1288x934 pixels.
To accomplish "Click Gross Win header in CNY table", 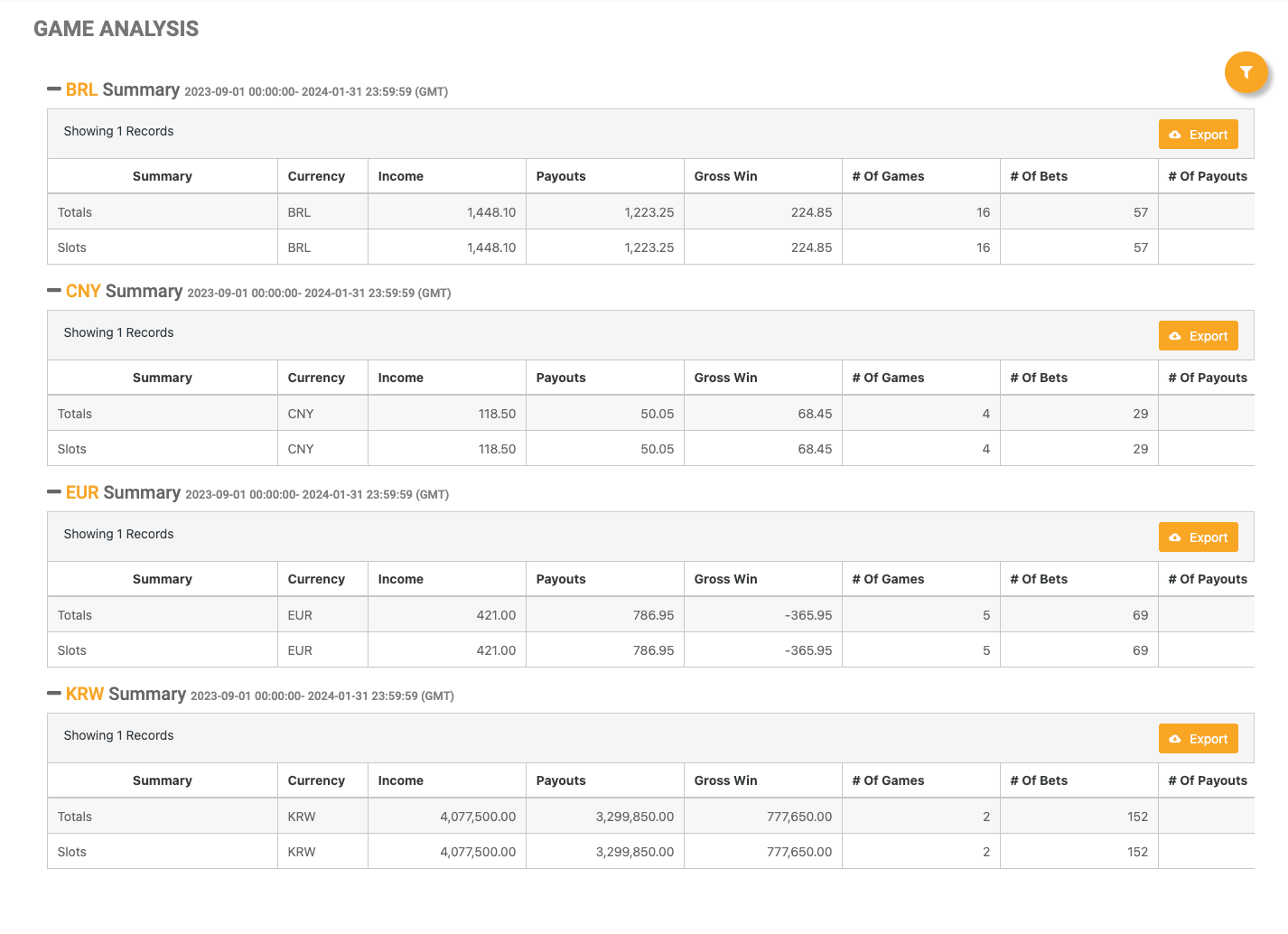I will 725,378.
